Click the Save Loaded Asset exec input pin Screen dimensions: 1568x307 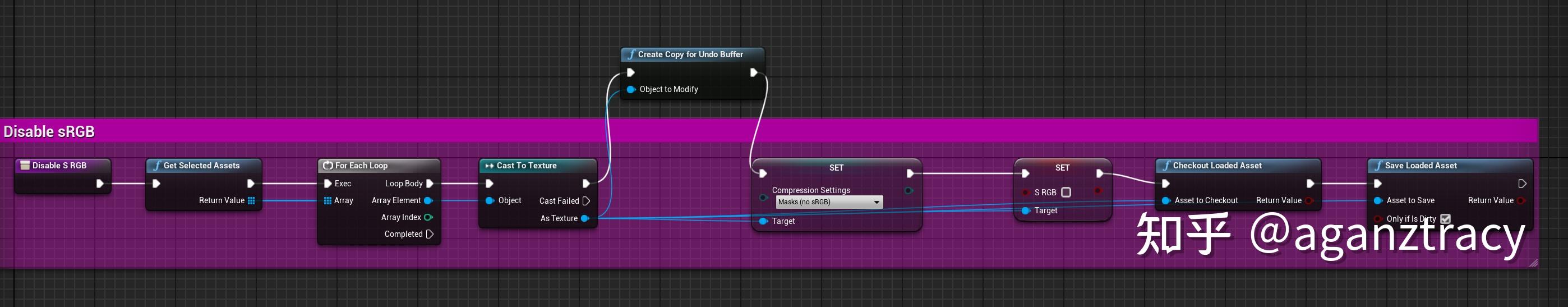click(x=1377, y=184)
